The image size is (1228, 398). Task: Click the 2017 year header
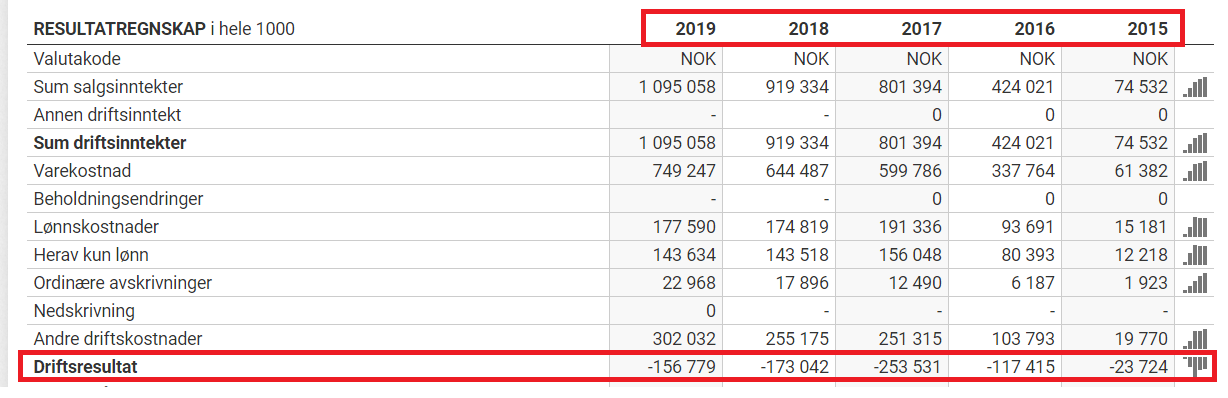921,28
